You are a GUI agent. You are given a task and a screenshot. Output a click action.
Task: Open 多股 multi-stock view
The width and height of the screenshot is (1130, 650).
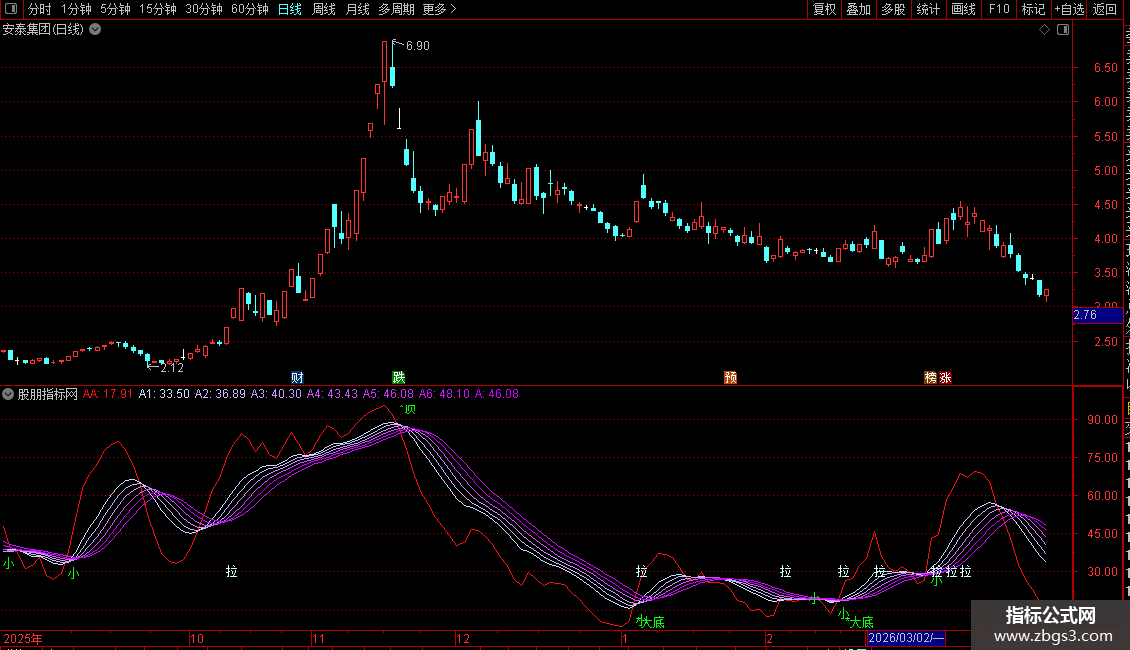point(893,9)
